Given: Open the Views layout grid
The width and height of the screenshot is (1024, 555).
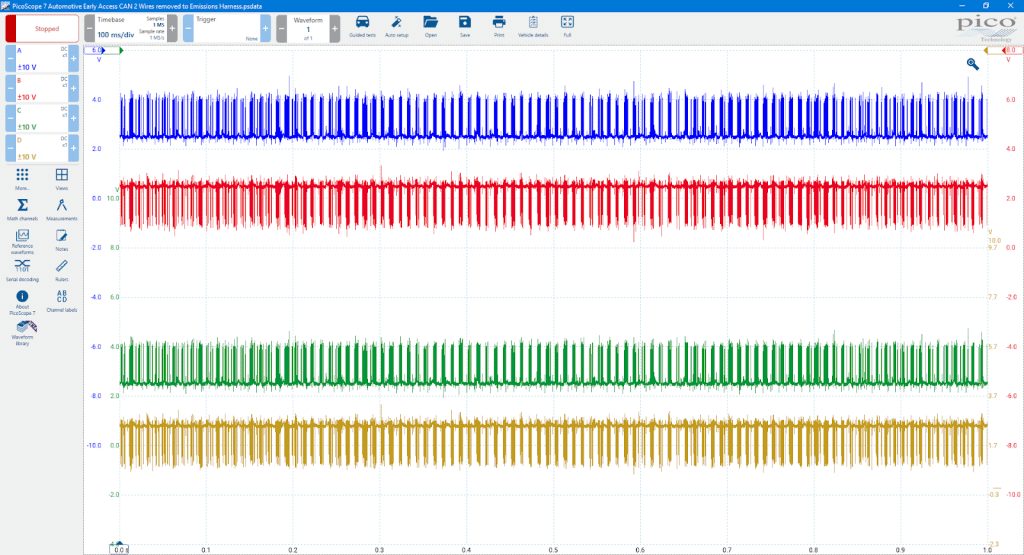Looking at the screenshot, I should click(61, 178).
